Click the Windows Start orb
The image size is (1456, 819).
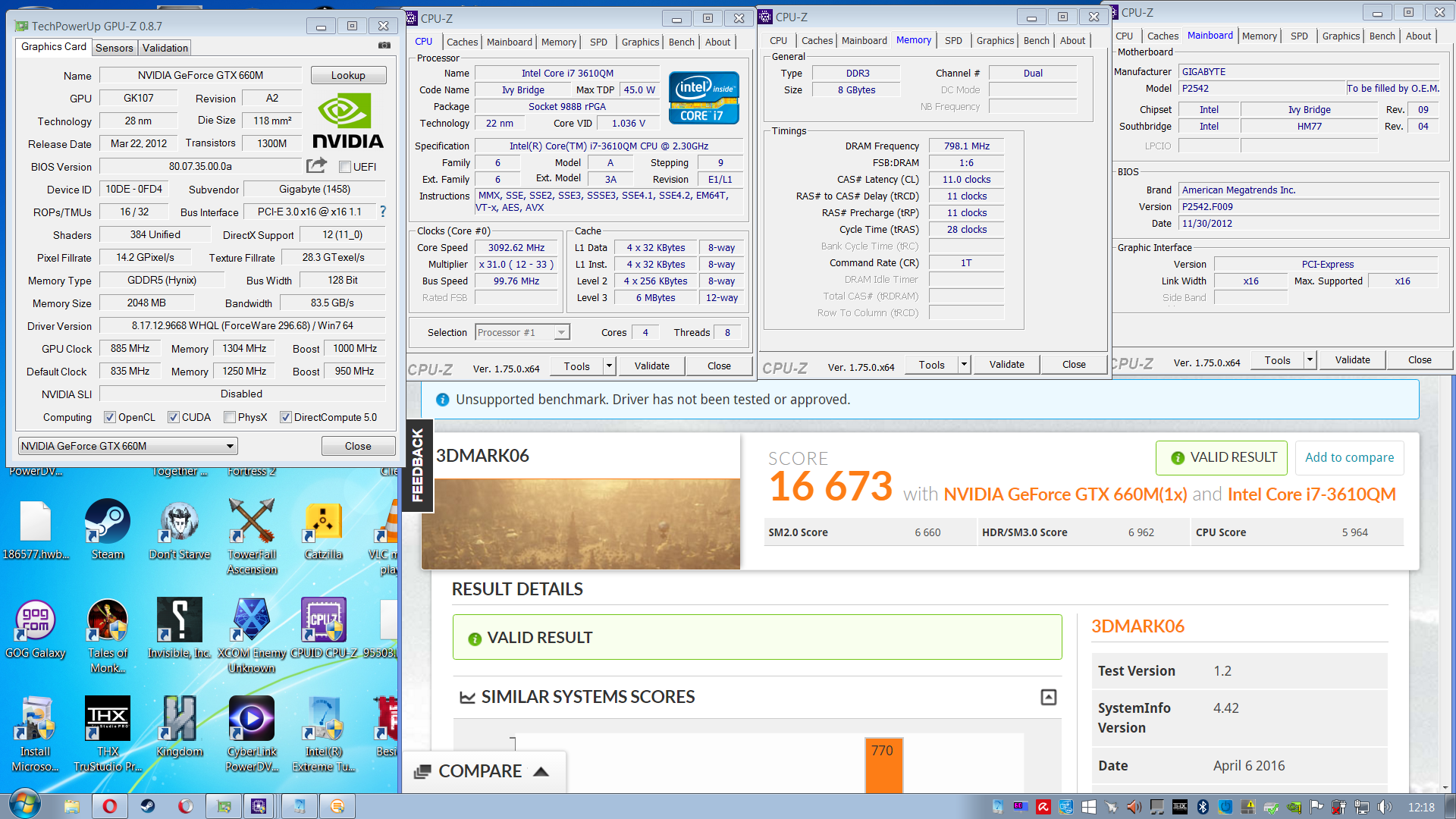point(24,805)
